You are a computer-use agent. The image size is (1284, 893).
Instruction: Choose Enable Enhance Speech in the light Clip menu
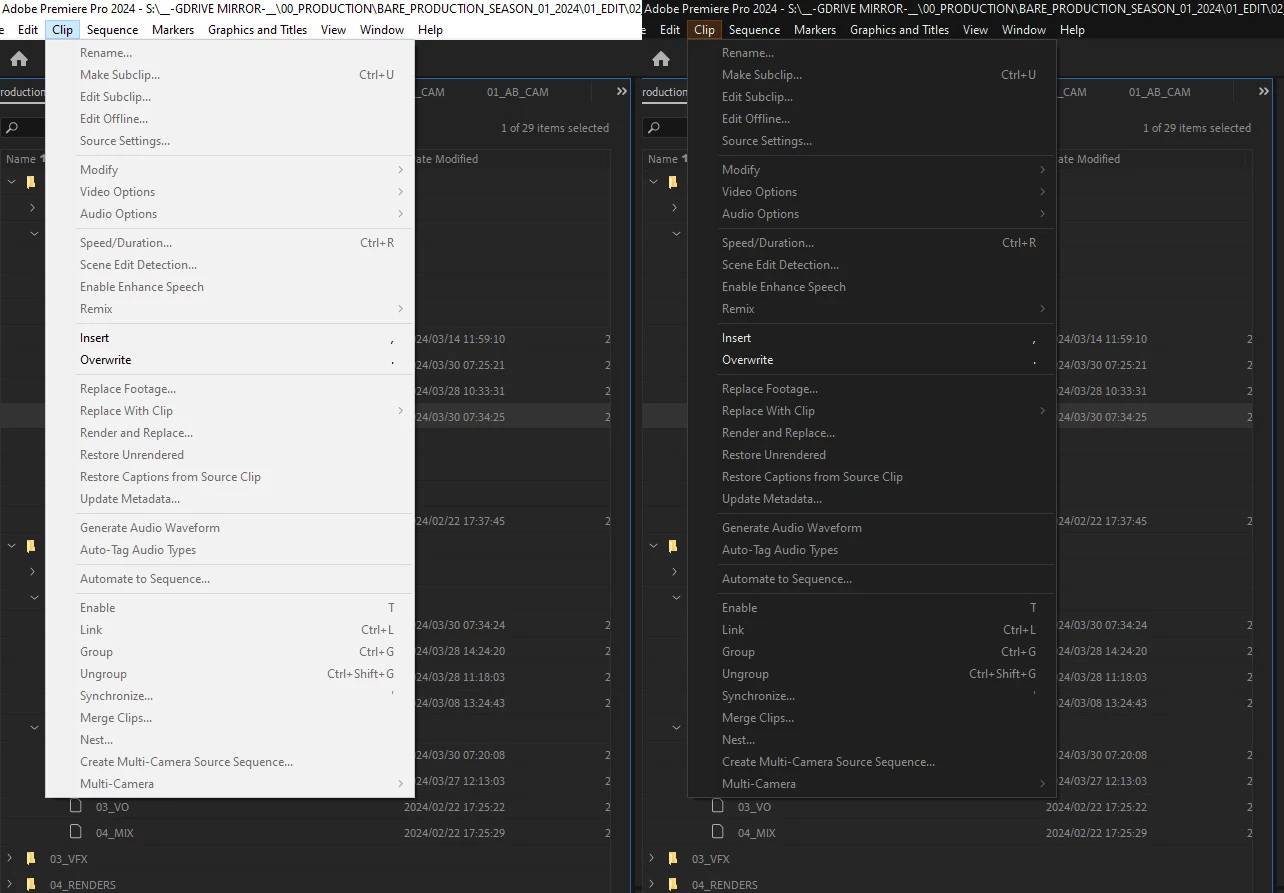click(230, 287)
